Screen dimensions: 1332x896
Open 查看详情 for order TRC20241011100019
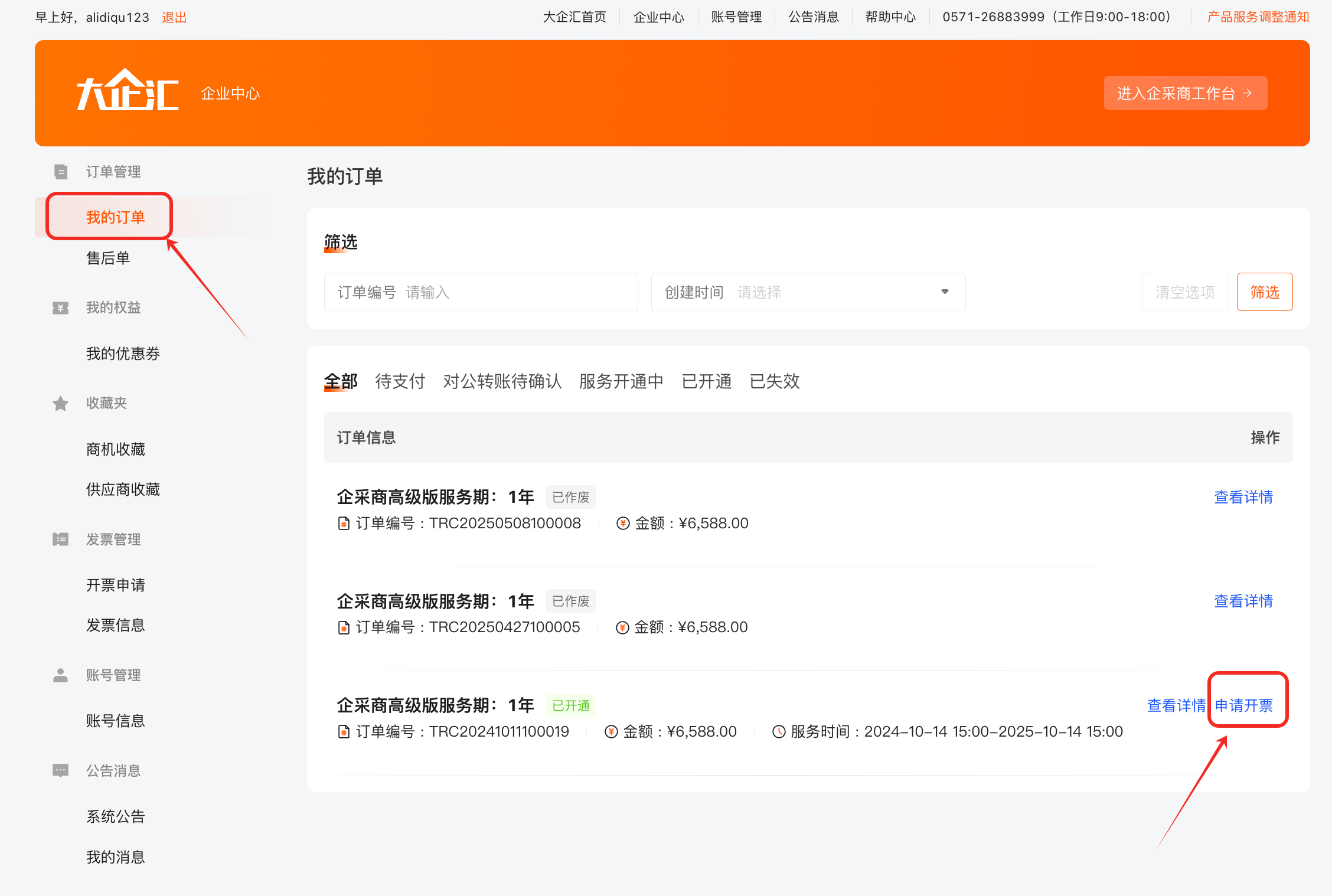pos(1176,706)
